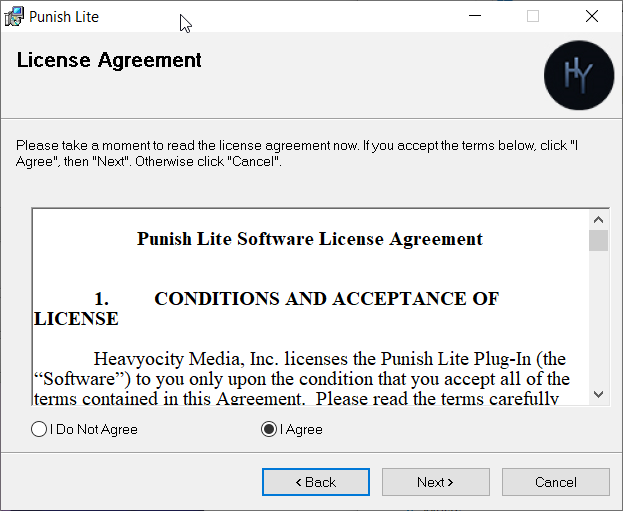623x511 pixels.
Task: Continue the installation with Next
Action: 436,482
